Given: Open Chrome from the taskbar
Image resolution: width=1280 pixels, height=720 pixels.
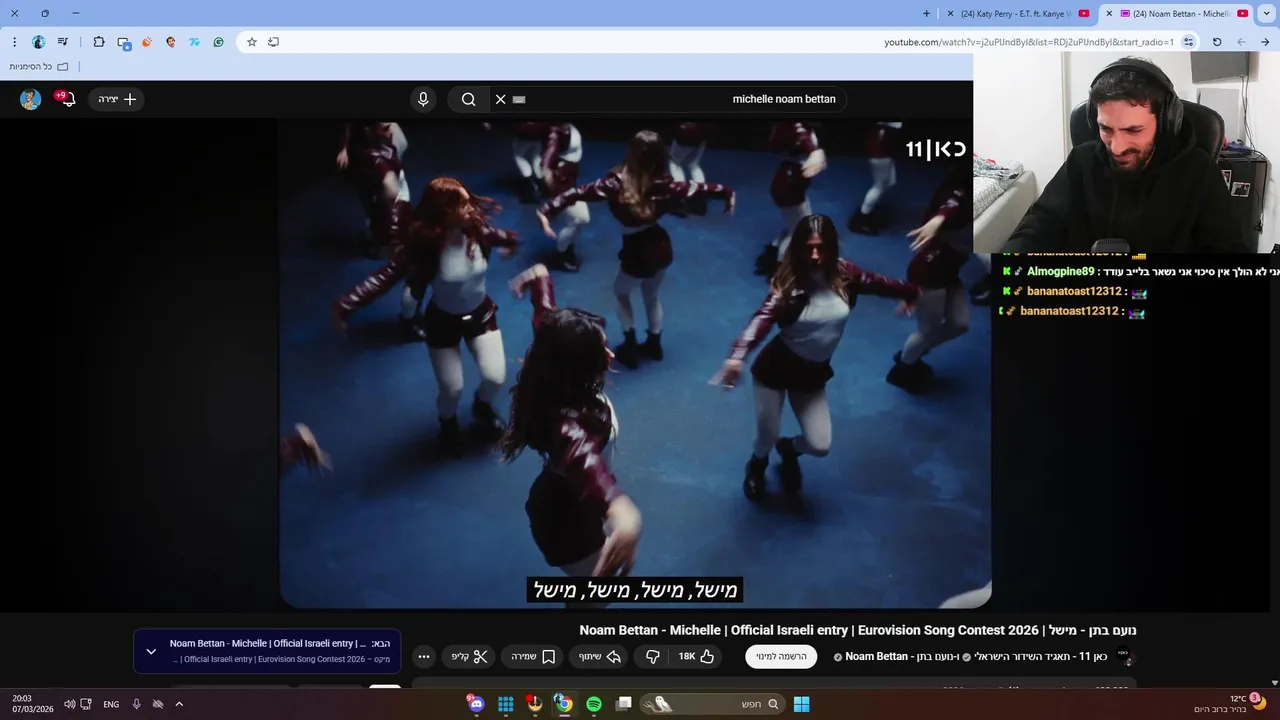Looking at the screenshot, I should (564, 704).
